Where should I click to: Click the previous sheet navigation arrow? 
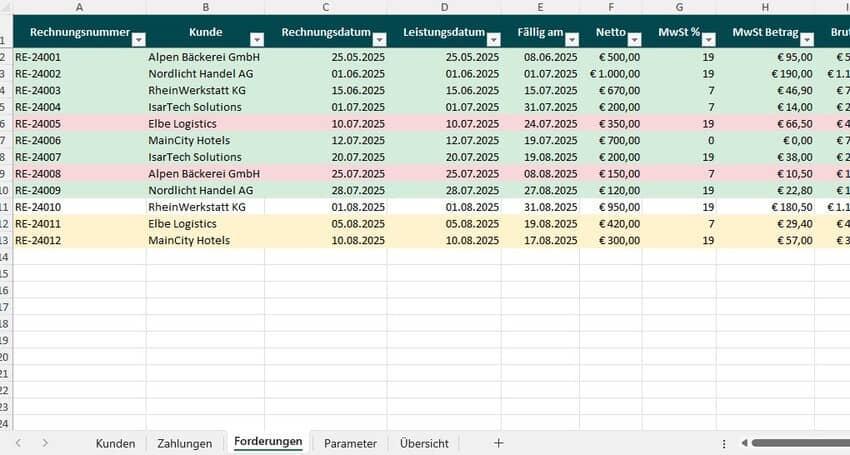(x=17, y=443)
